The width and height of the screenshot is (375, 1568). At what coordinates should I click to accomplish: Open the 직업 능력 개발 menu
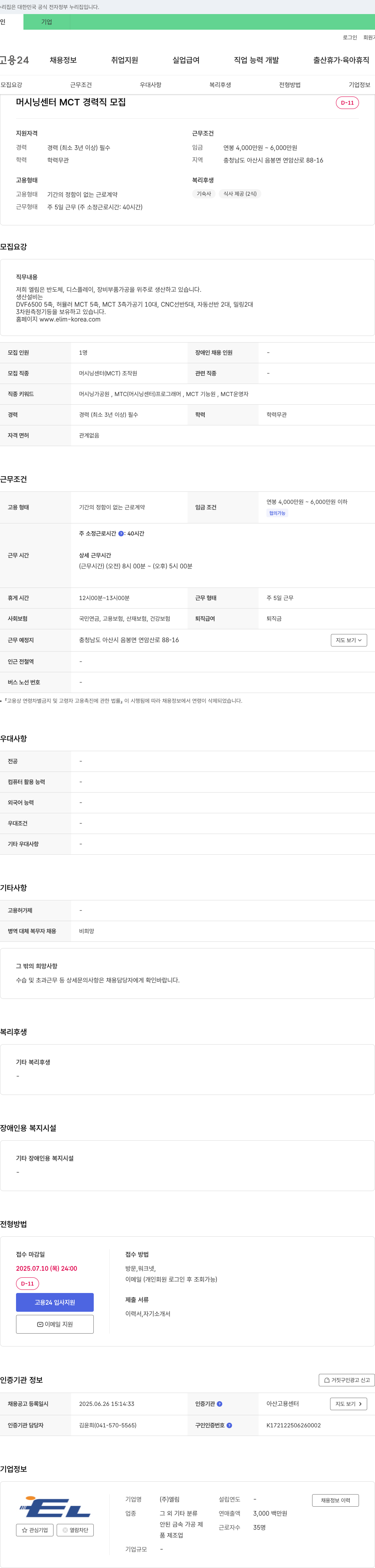[x=256, y=60]
